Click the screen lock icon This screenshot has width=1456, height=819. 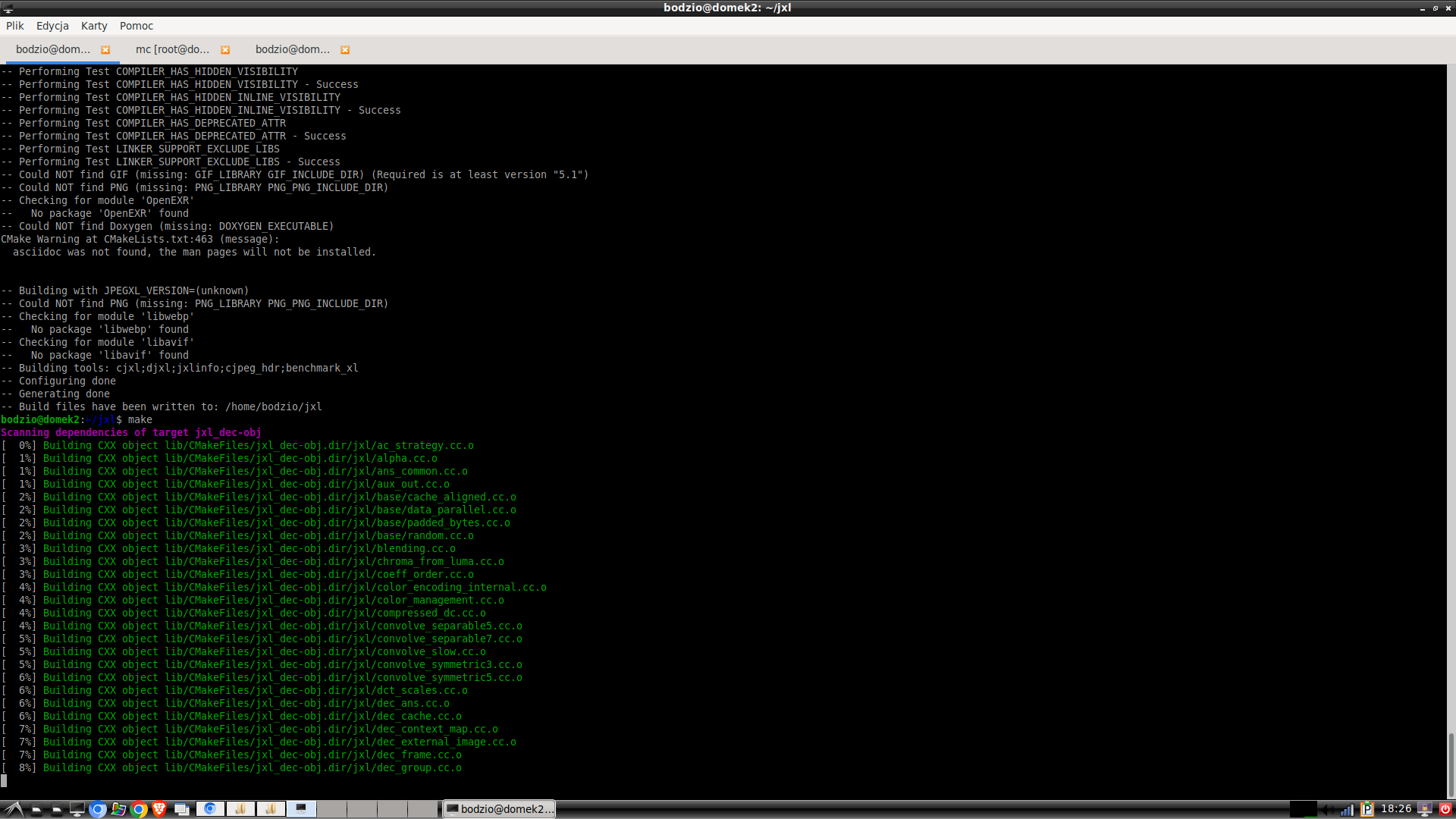pyautogui.click(x=1425, y=809)
